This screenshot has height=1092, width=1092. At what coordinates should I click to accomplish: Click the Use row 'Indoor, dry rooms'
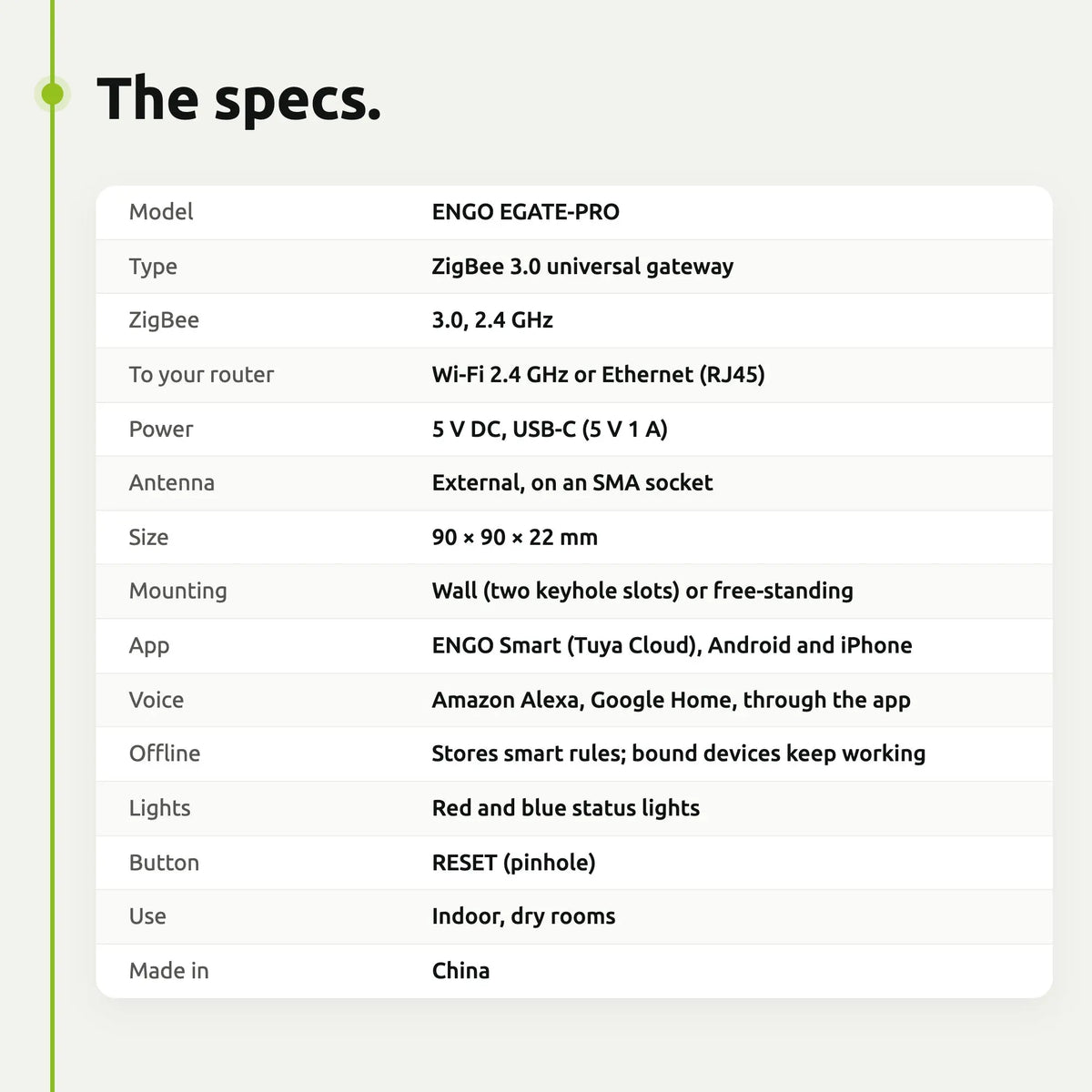point(523,916)
